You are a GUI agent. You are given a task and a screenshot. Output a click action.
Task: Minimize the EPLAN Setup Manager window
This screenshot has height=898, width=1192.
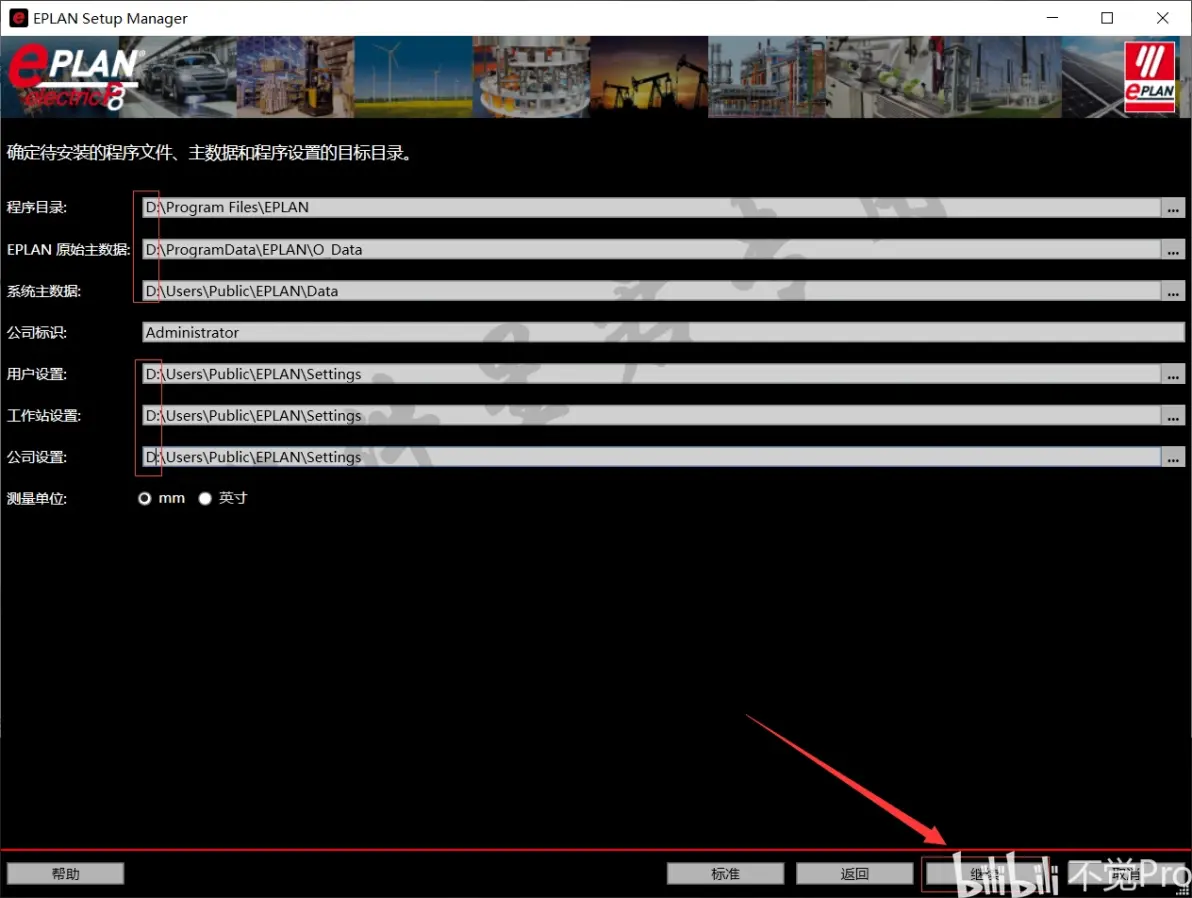(1052, 18)
